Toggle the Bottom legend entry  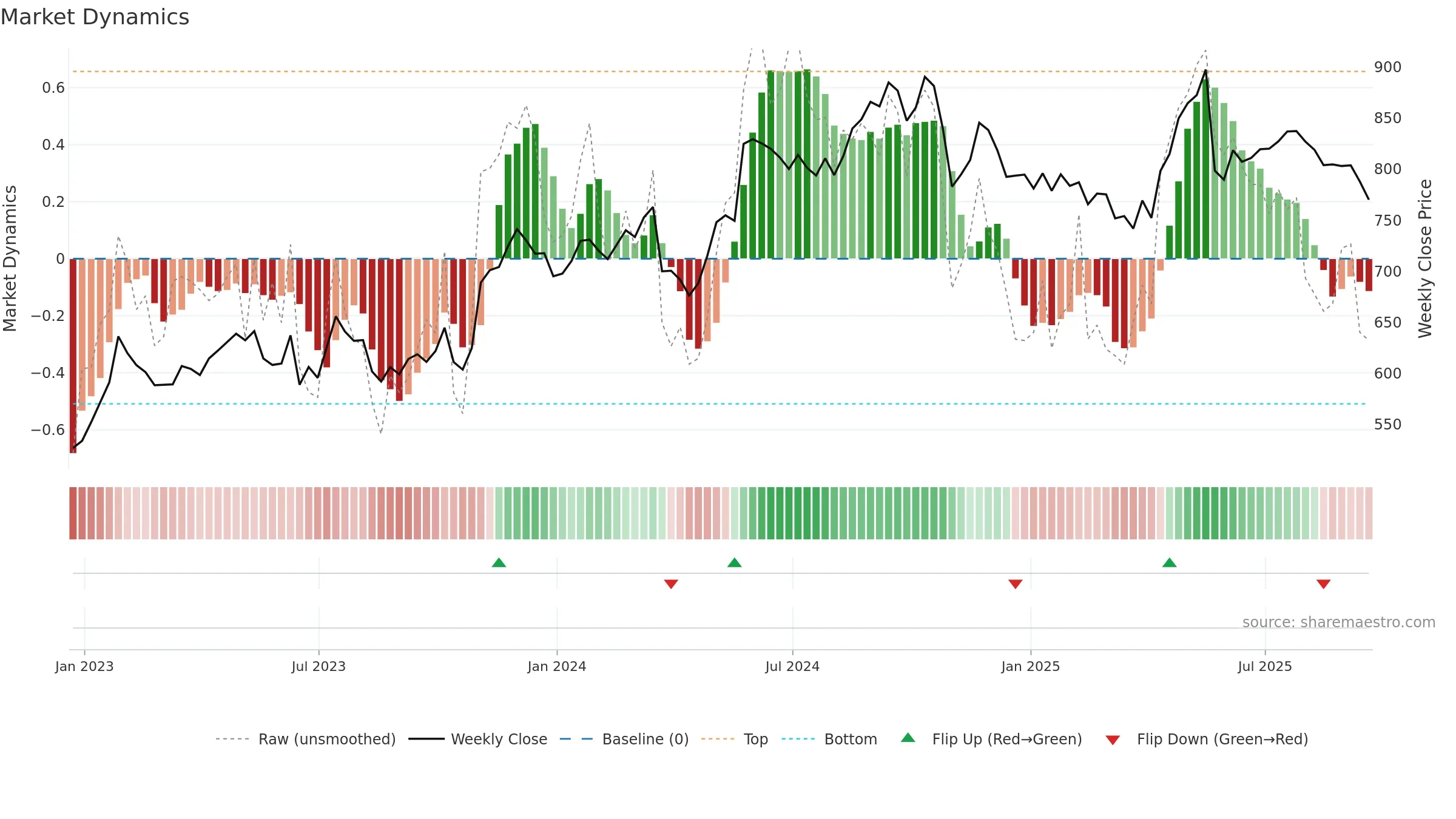click(829, 739)
